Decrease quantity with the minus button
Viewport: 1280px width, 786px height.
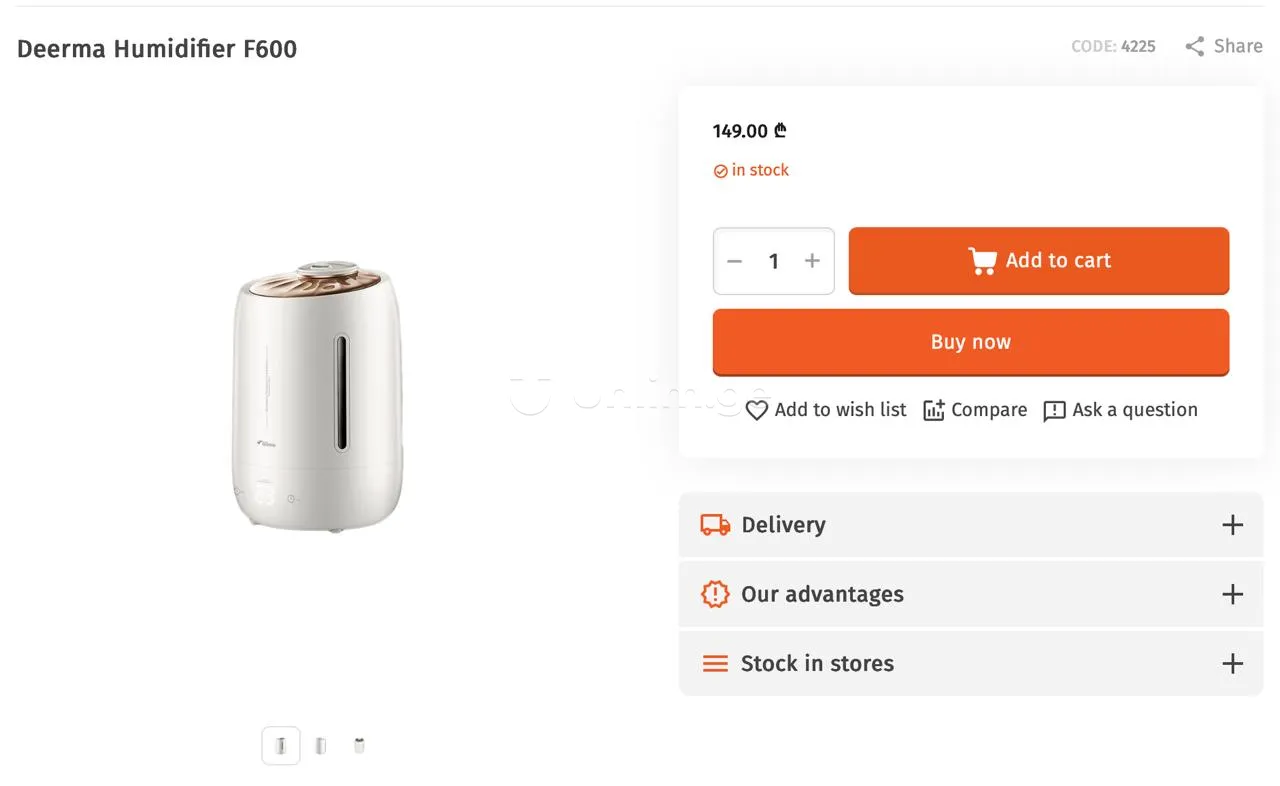click(735, 261)
